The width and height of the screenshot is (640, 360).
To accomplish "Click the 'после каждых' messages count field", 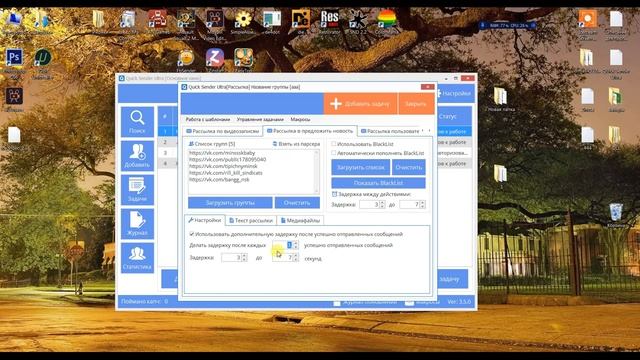I will pos(285,245).
